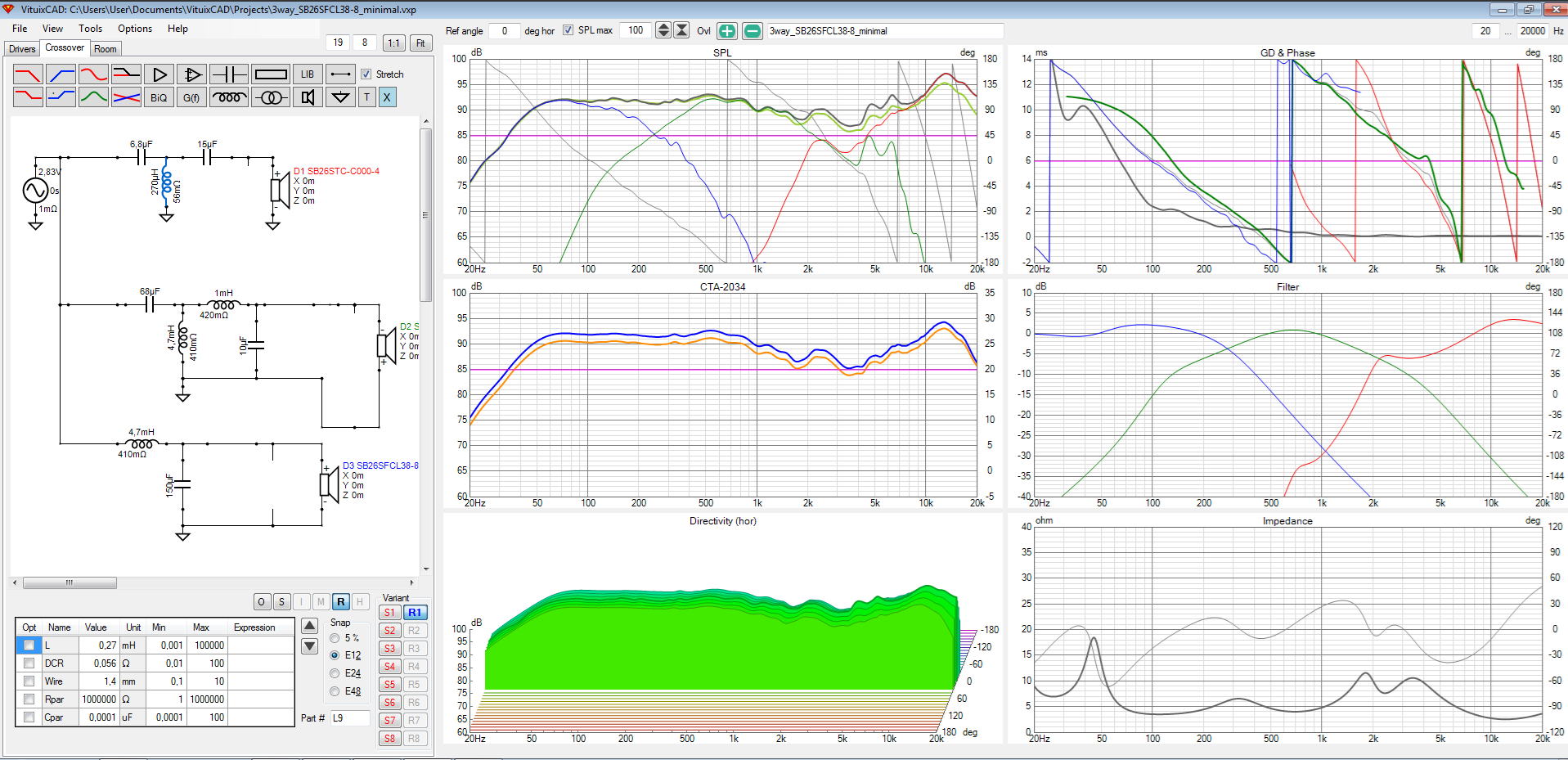Open the View menu
This screenshot has height=760, width=1568.
pyautogui.click(x=52, y=29)
